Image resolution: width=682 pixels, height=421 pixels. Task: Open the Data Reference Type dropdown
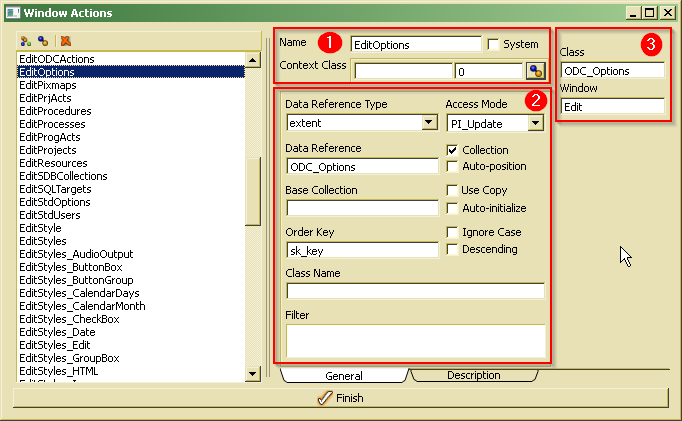(x=429, y=123)
